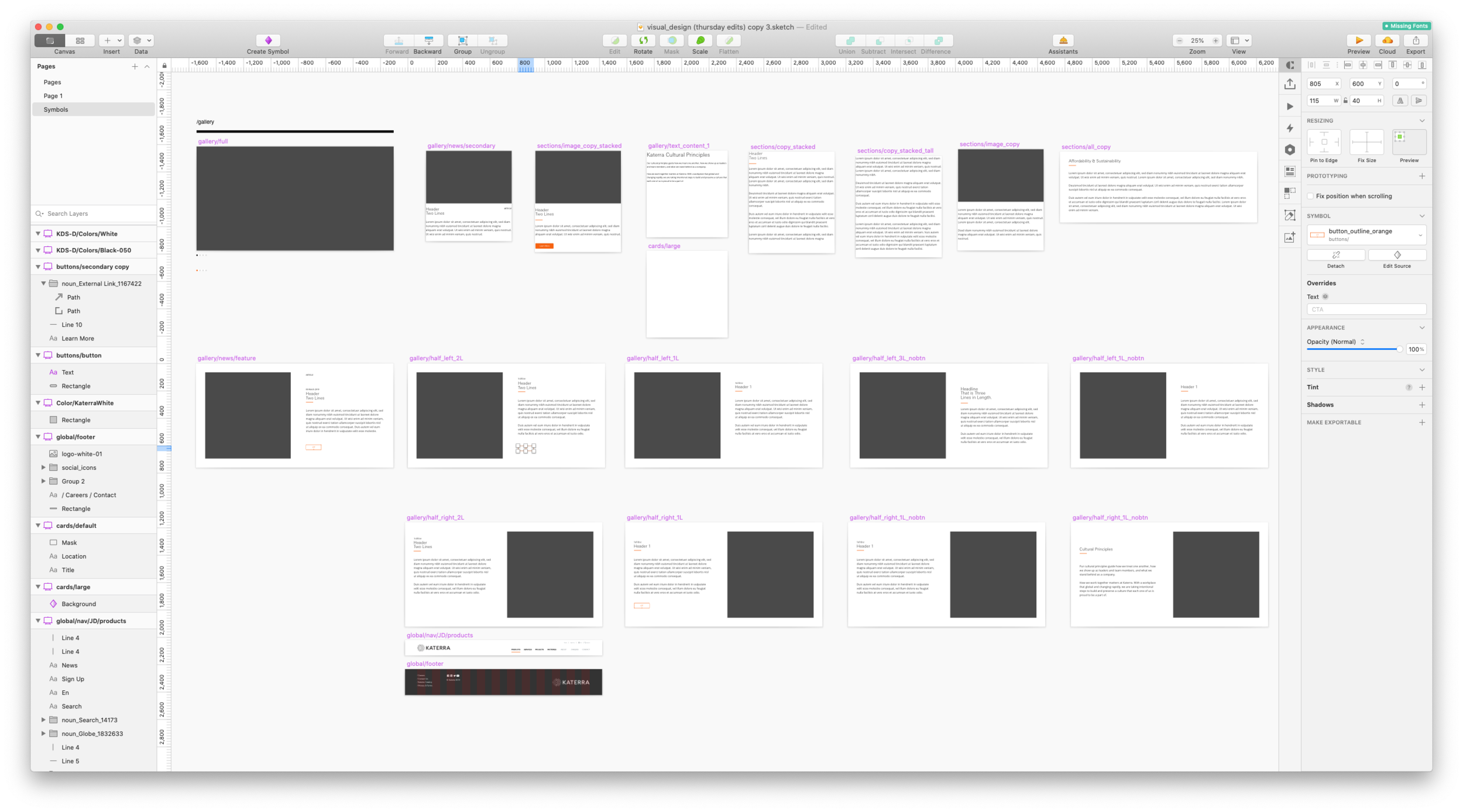Click the Detach symbol button
Screen dimensions: 1463x812
coord(1335,255)
